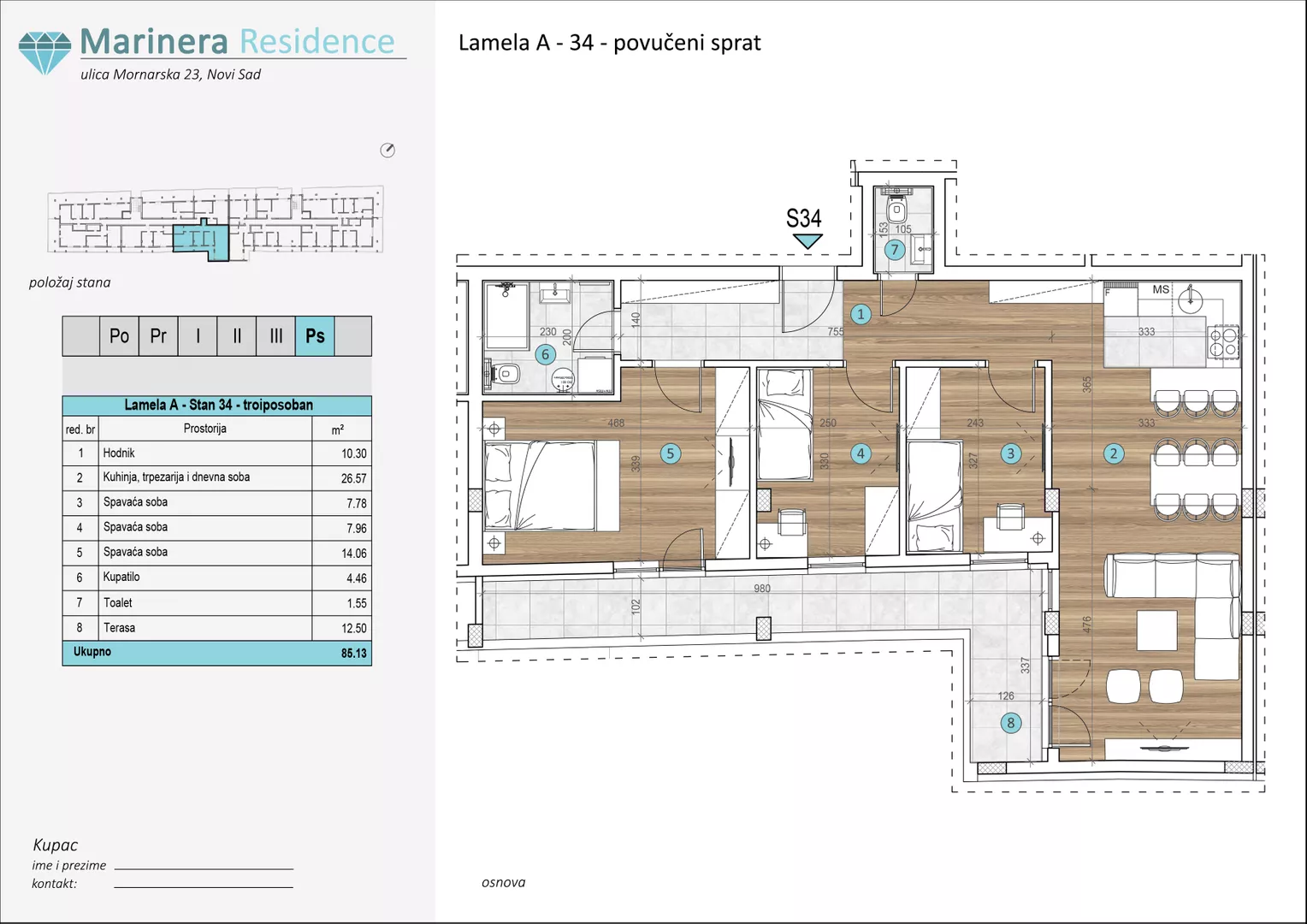The width and height of the screenshot is (1307, 924).
Task: Select the I floor tab
Action: tap(198, 336)
